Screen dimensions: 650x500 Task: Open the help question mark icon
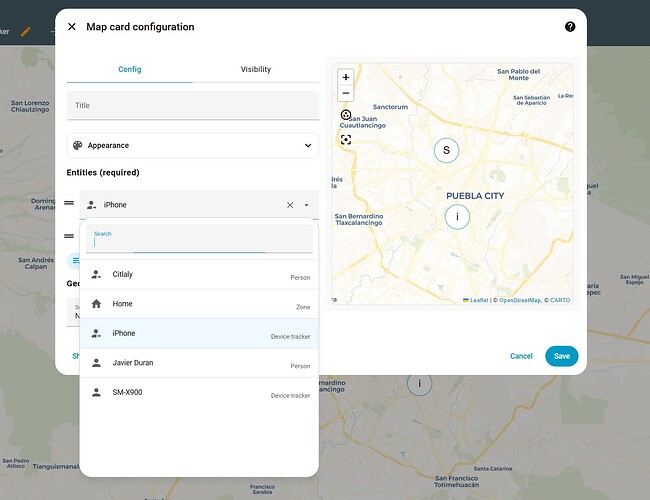(570, 27)
